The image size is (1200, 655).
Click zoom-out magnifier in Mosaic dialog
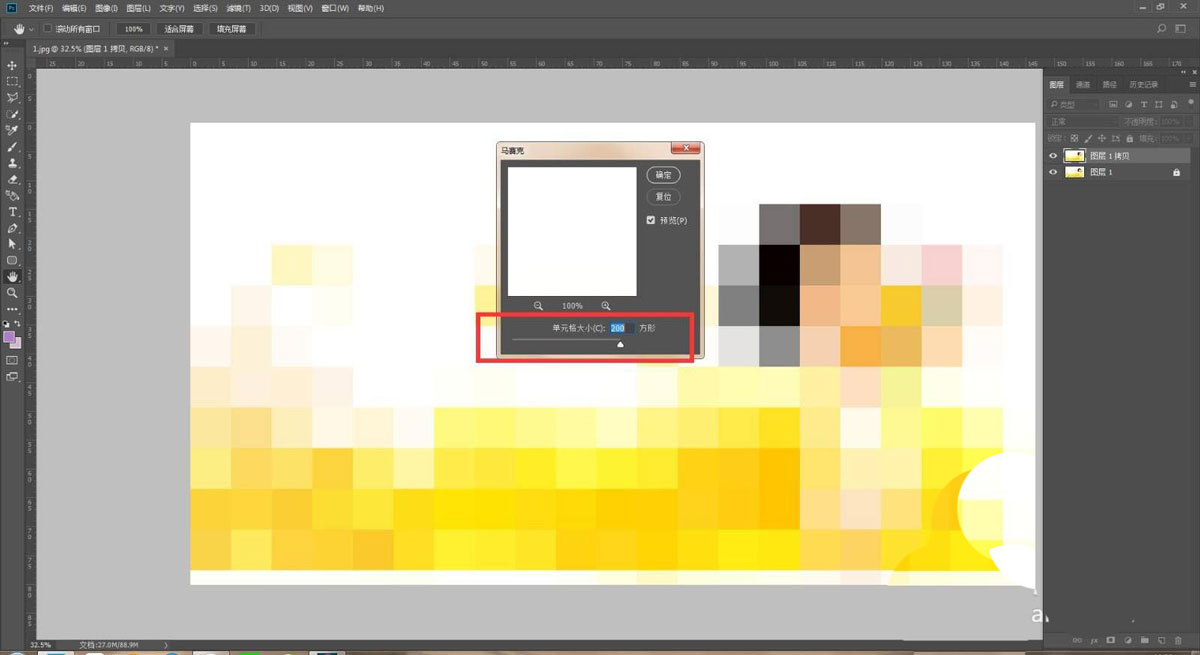[x=538, y=305]
